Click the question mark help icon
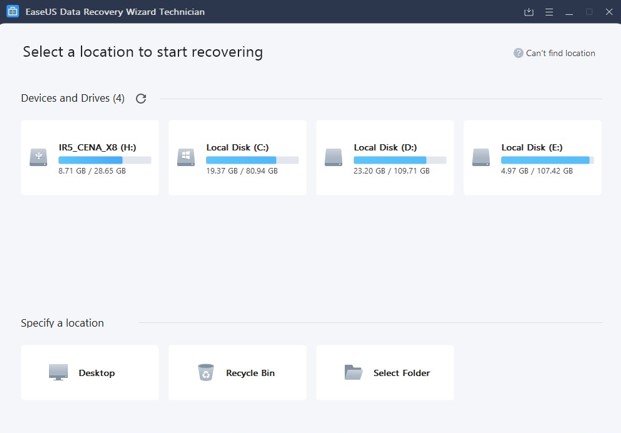Image resolution: width=621 pixels, height=433 pixels. (x=518, y=53)
